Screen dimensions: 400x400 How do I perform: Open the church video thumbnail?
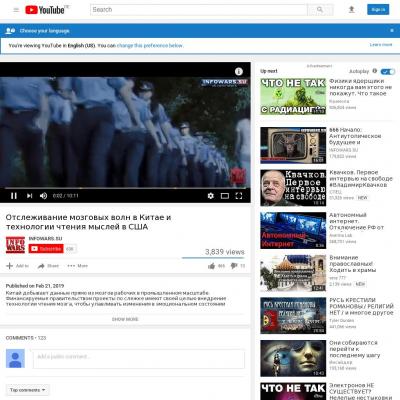[293, 273]
